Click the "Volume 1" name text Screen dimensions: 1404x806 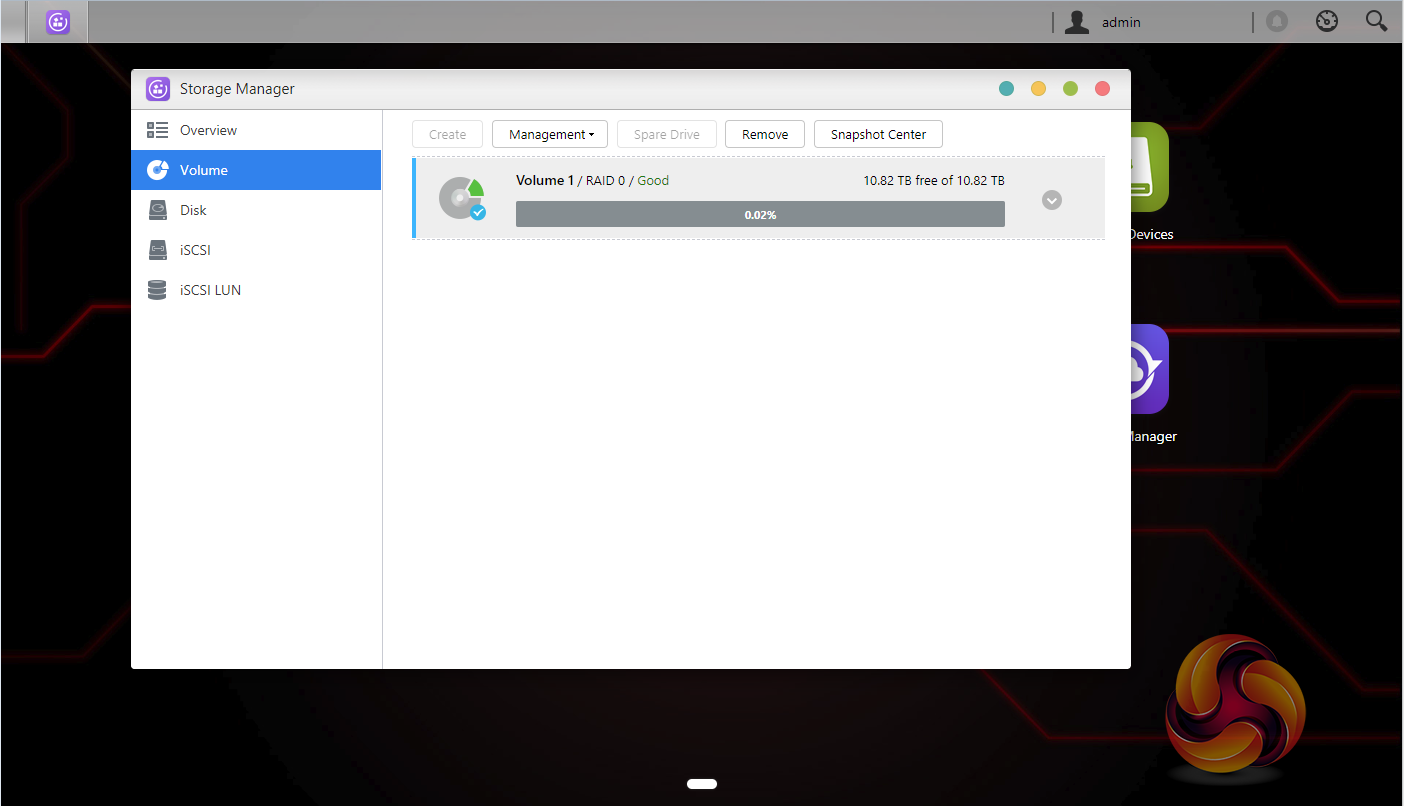coord(545,180)
